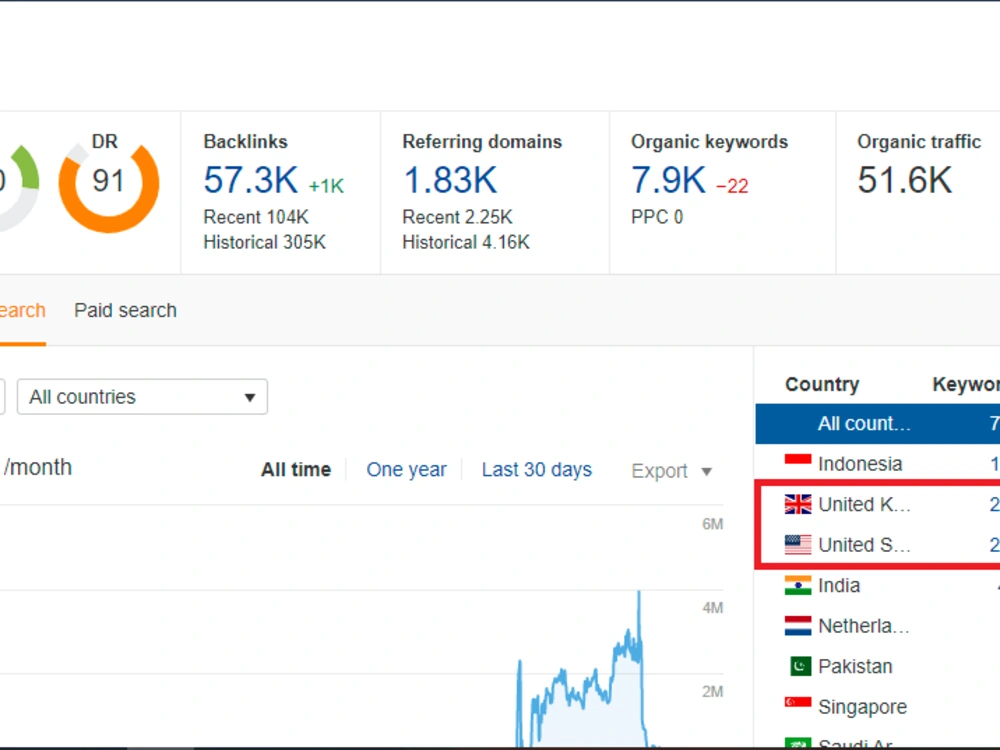The width and height of the screenshot is (1000, 750).
Task: Select the India country row
Action: pos(878,585)
